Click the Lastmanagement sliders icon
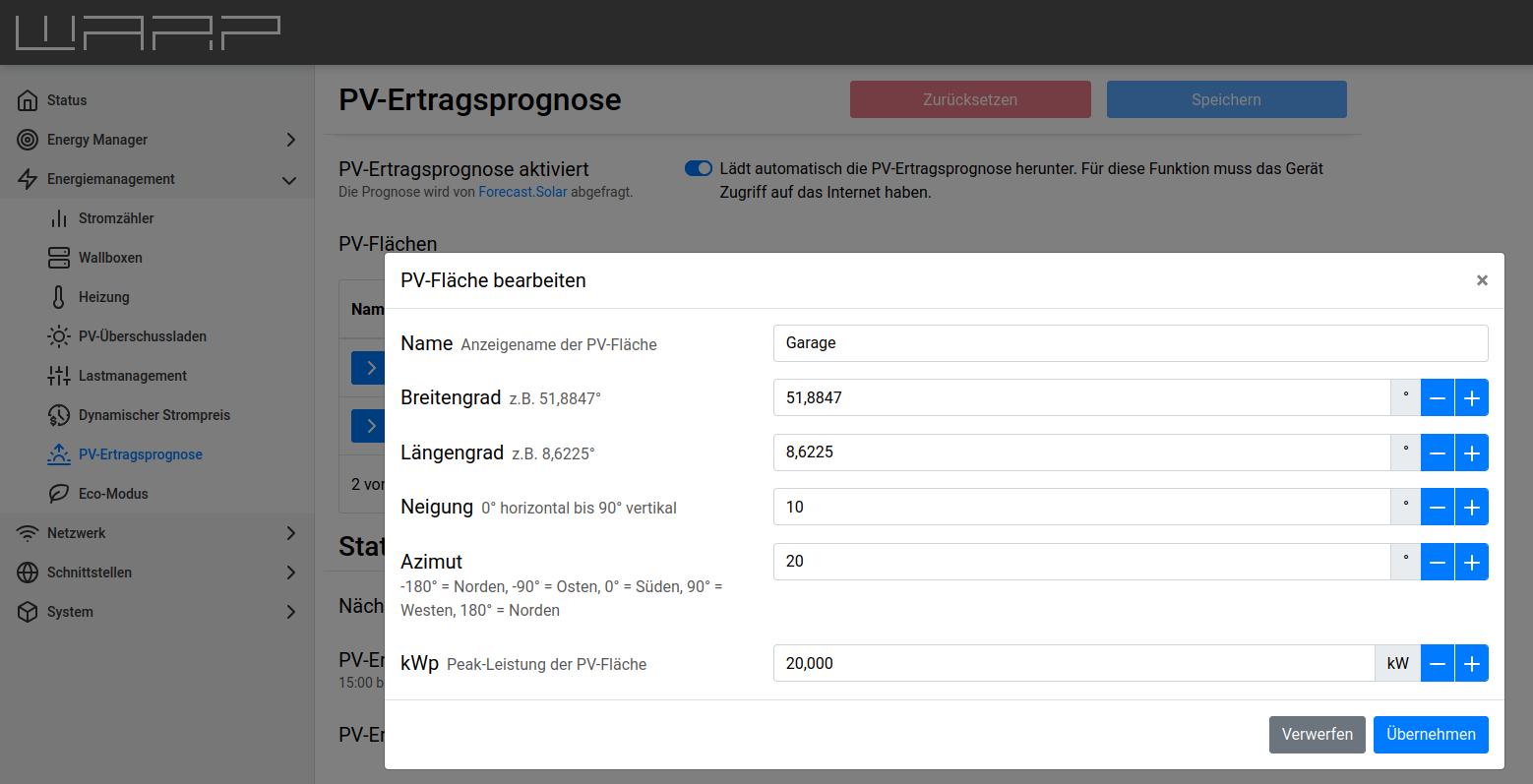 click(x=59, y=376)
